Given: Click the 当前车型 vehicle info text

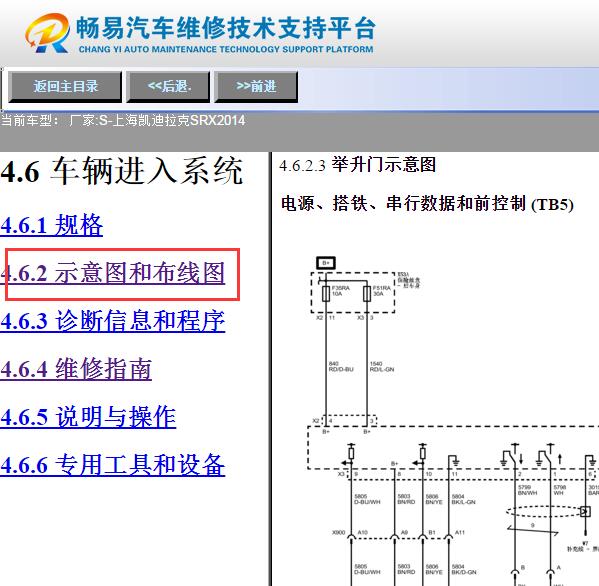Looking at the screenshot, I should (x=123, y=120).
